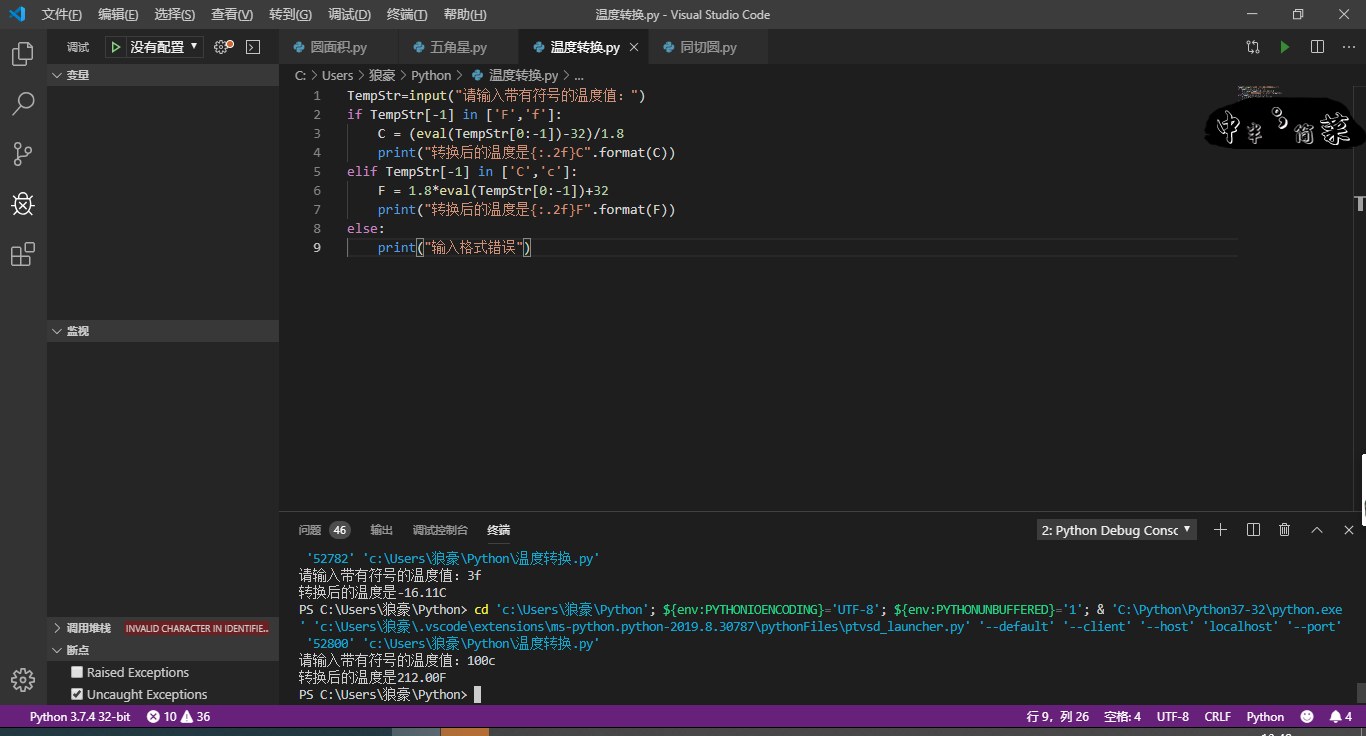Change indentation via 空格: 4
The width and height of the screenshot is (1366, 736).
pyautogui.click(x=1122, y=716)
